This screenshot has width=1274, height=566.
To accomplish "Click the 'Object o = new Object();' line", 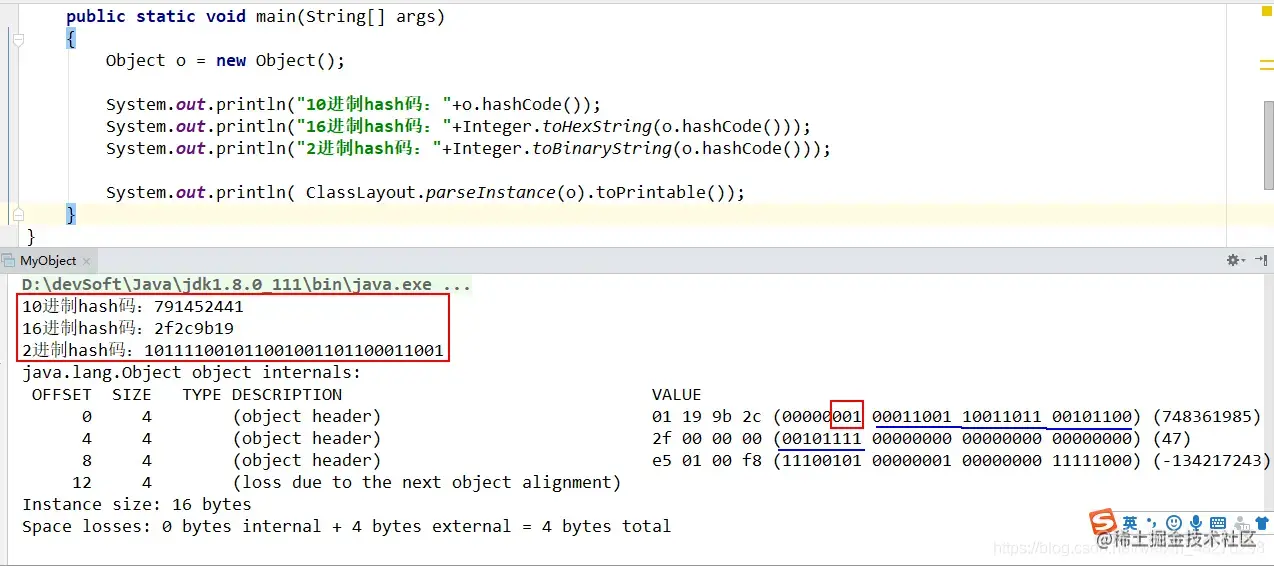I will [225, 61].
